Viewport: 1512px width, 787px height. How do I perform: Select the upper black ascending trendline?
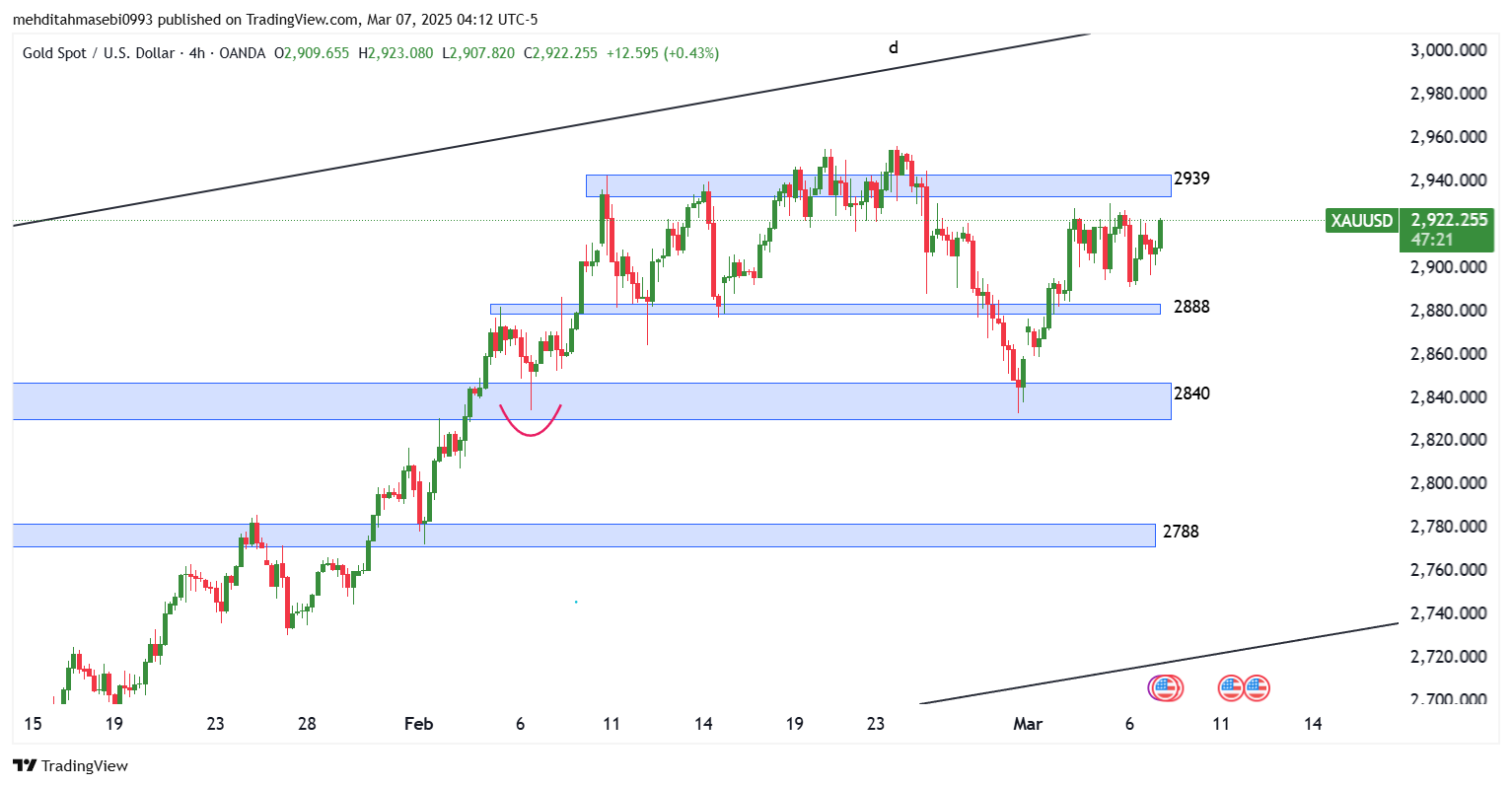550,131
